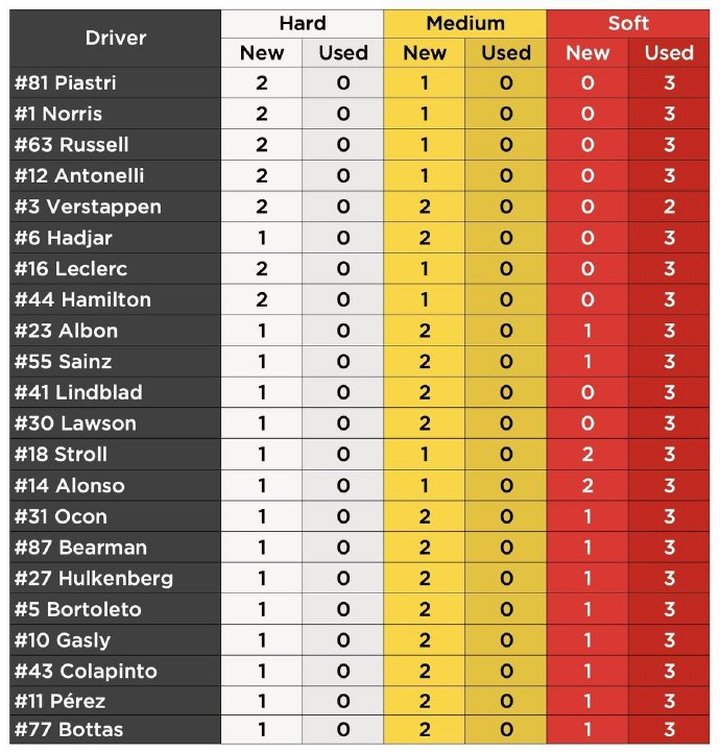Select the #3 Verstappen driver cell

115,207
